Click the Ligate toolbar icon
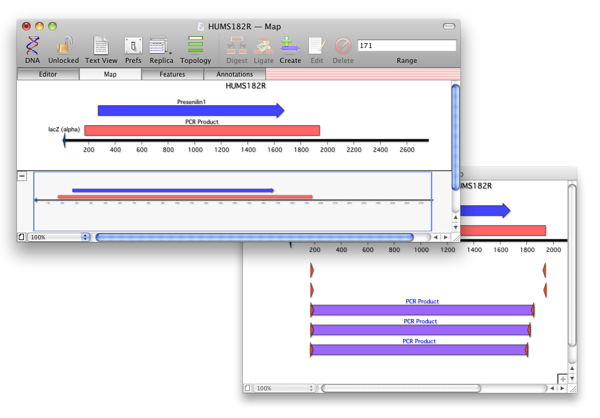 tap(263, 46)
